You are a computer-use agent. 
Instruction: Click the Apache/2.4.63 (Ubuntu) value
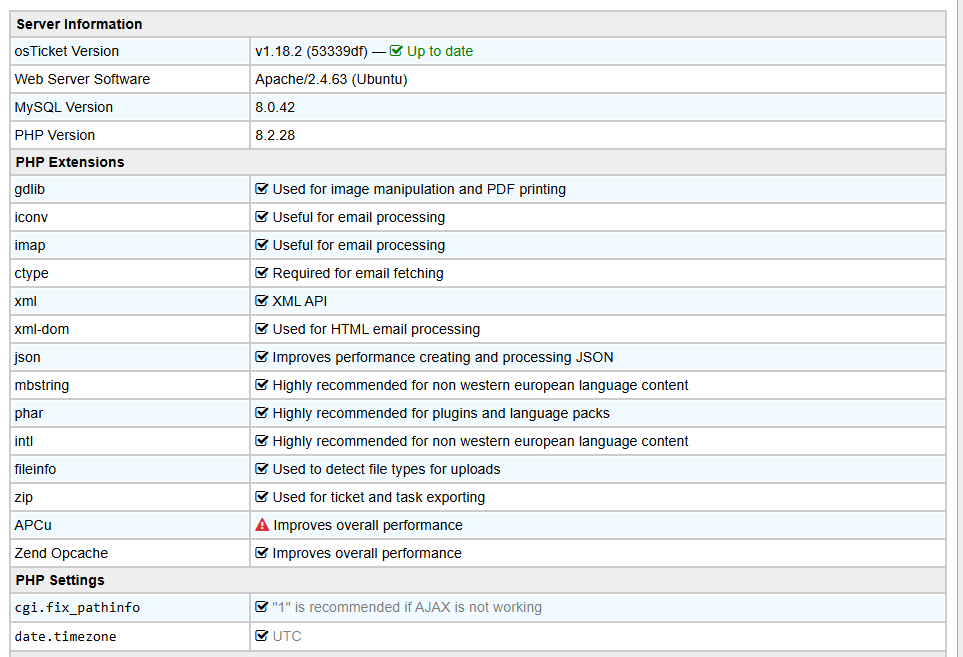(x=332, y=79)
